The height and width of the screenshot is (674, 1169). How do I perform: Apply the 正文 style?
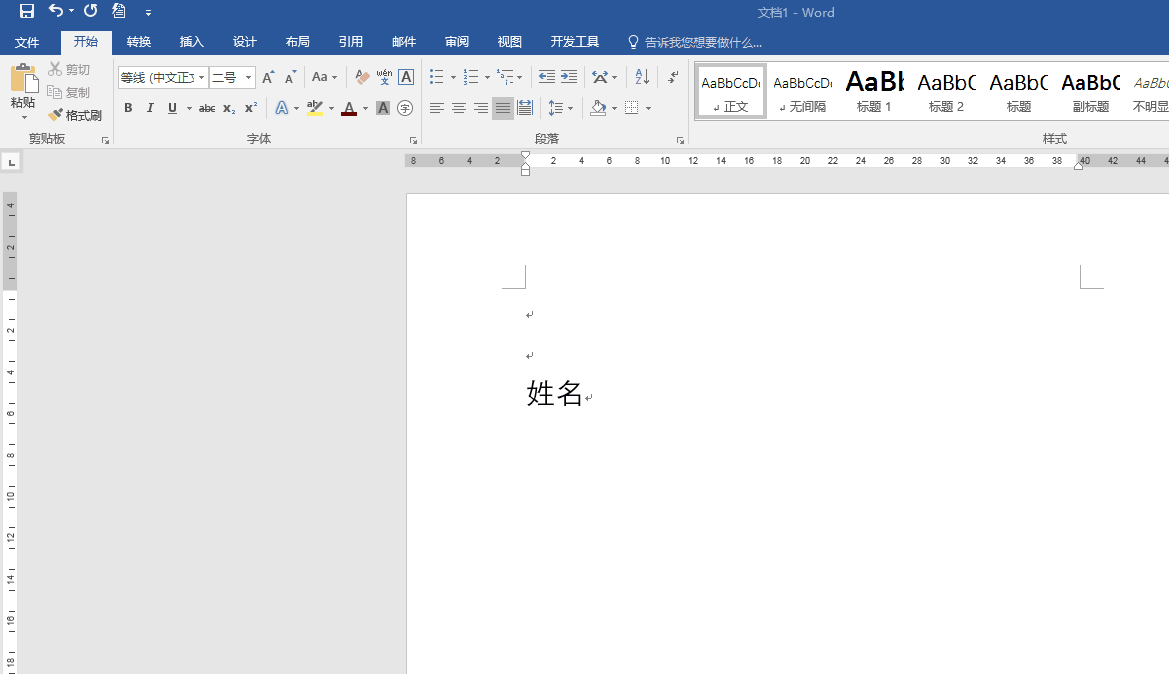(x=730, y=90)
